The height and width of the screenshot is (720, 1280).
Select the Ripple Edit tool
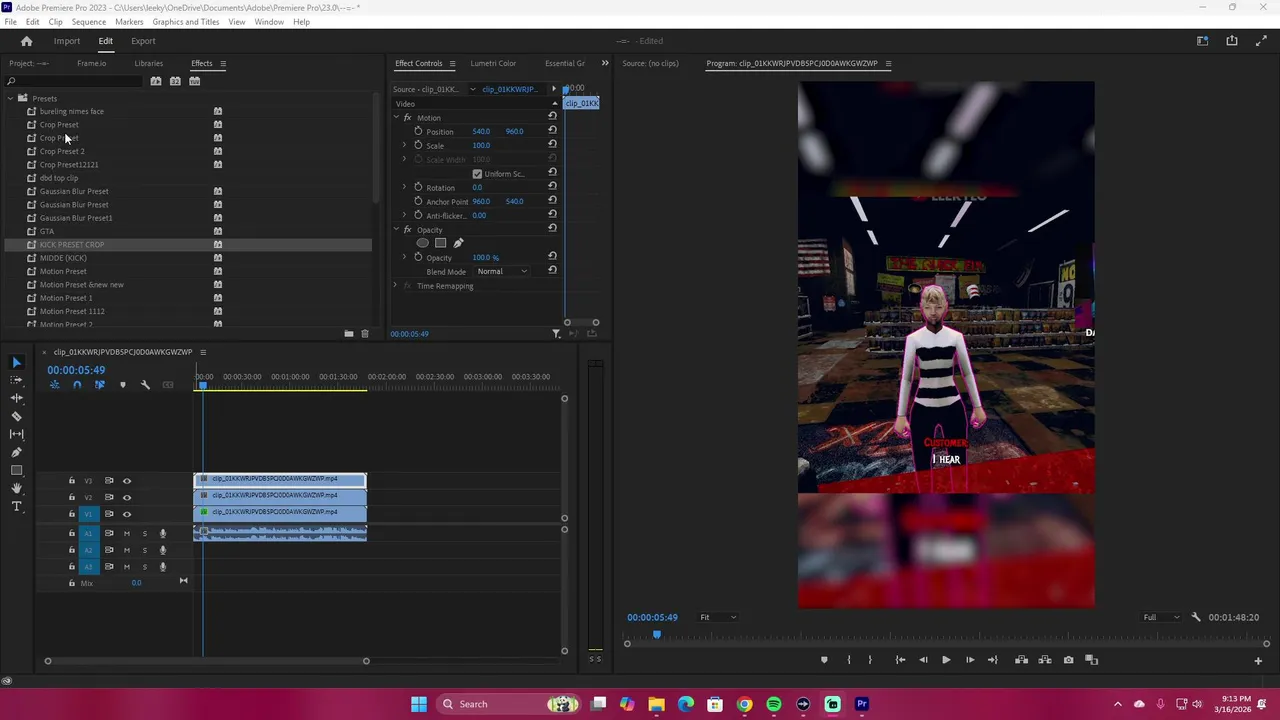tap(16, 398)
